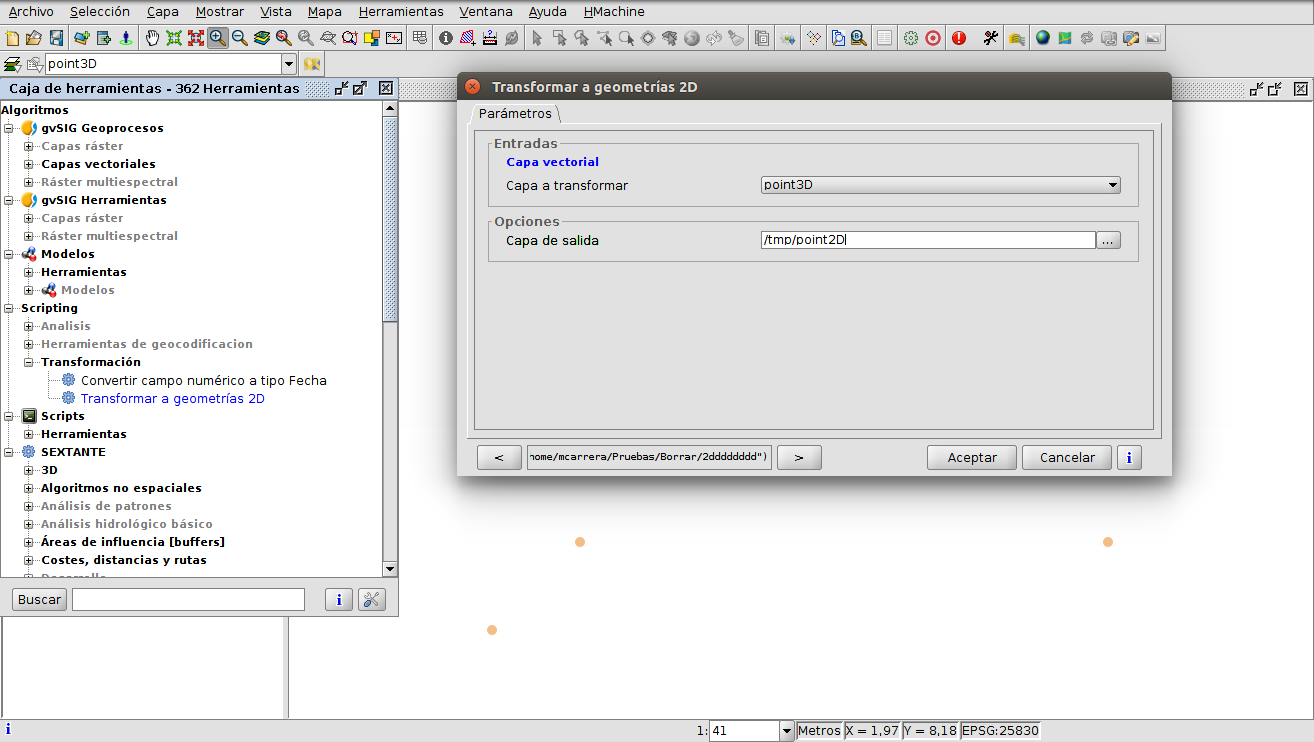Click the new project icon in toolbar
Image resolution: width=1314 pixels, height=742 pixels.
click(x=13, y=38)
